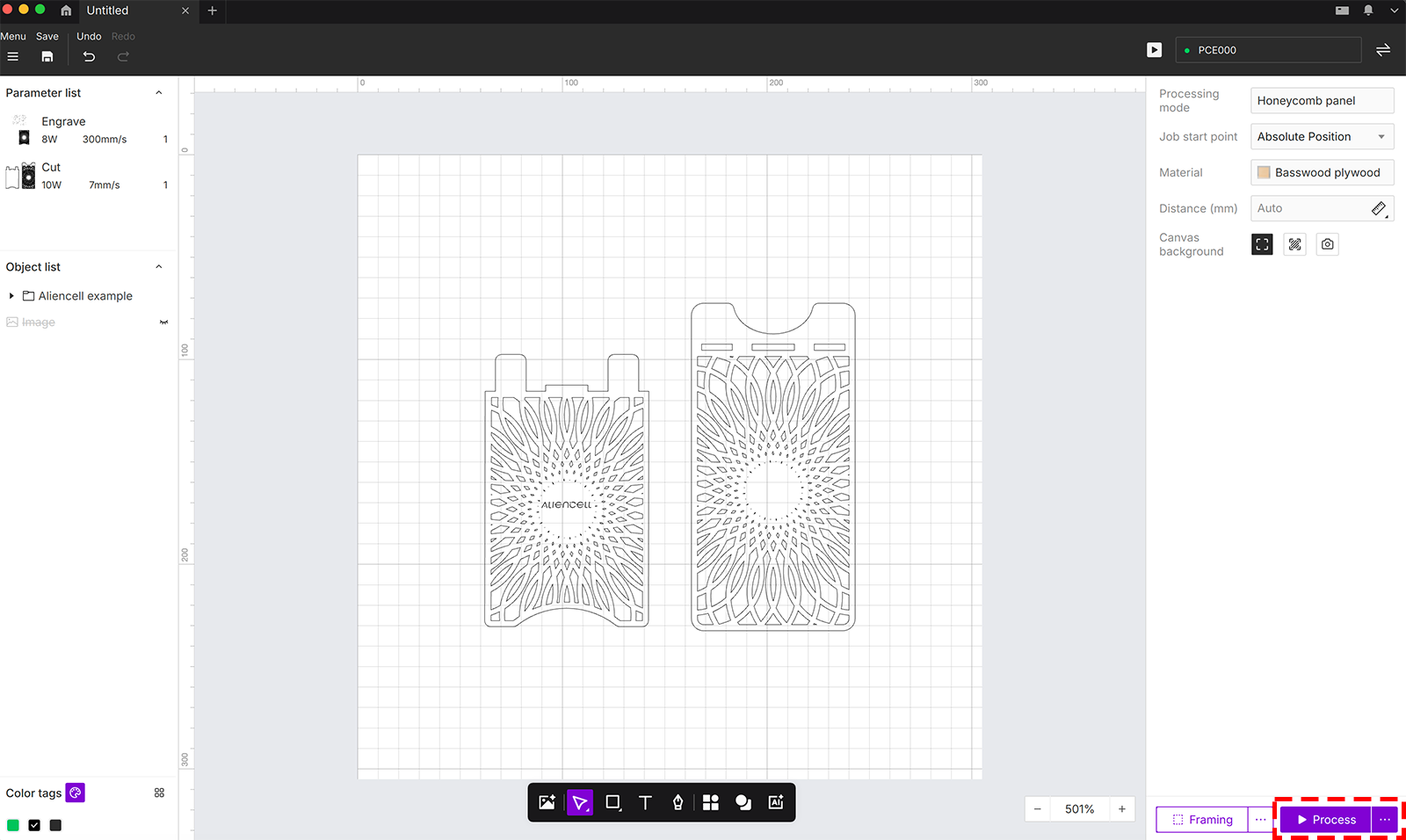Open more options next to Framing
Screen dimensions: 1406x840
point(1260,820)
